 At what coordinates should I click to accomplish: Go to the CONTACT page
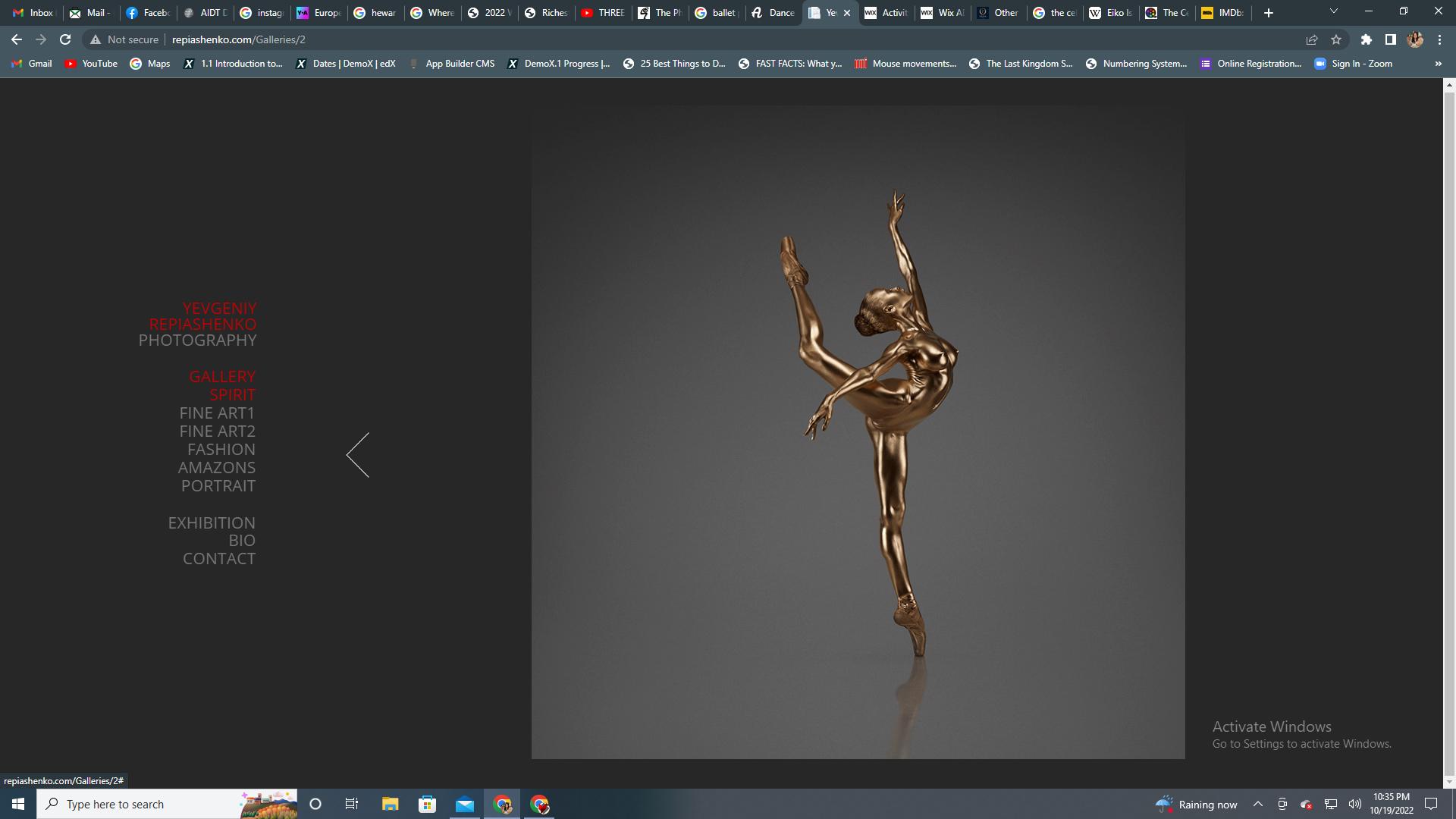219,559
